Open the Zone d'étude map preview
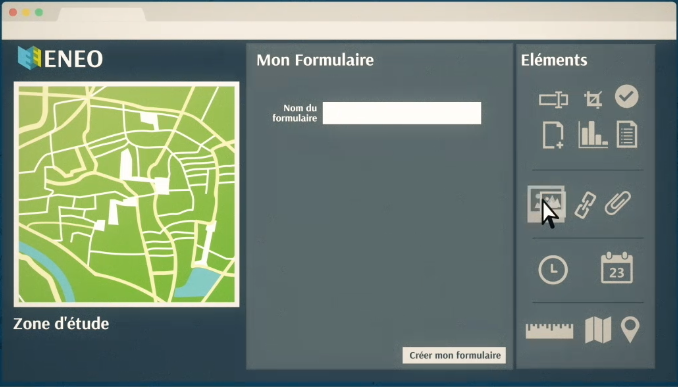The height and width of the screenshot is (387, 678). coord(127,194)
